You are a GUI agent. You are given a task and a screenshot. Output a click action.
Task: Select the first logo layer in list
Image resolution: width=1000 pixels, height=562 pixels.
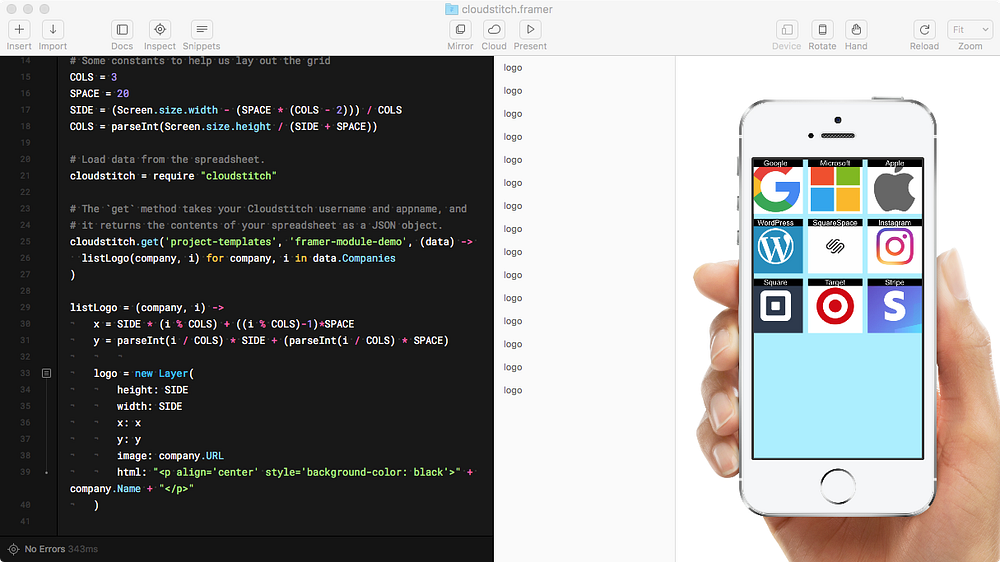[x=513, y=68]
